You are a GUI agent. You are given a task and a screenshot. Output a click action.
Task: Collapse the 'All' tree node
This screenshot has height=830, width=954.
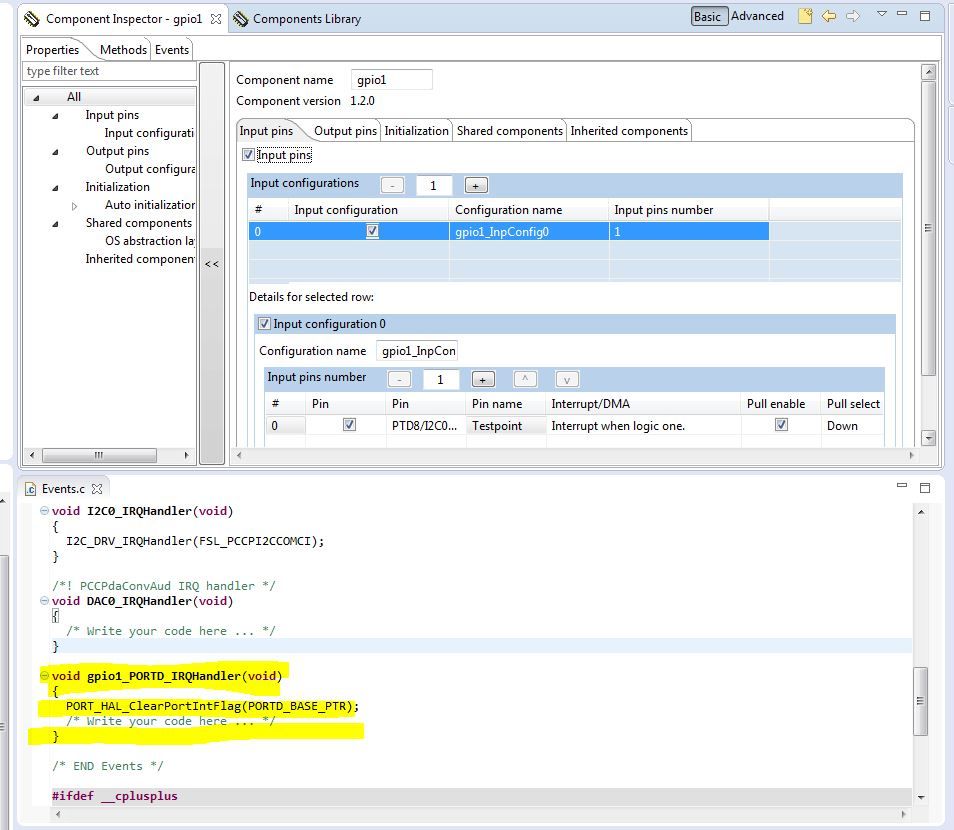[37, 97]
